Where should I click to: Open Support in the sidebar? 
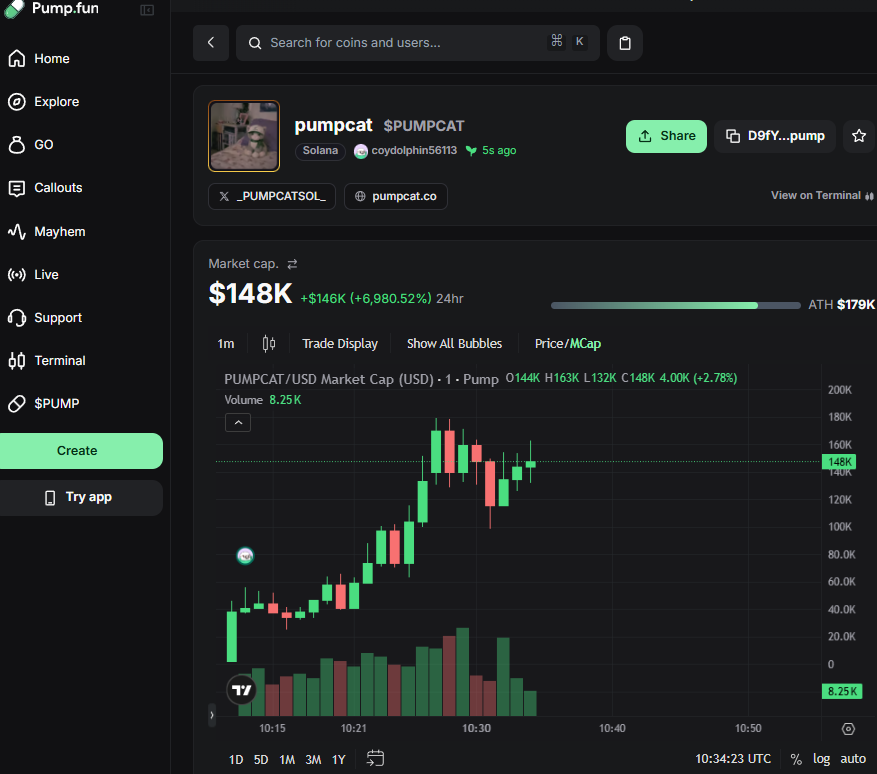coord(45,318)
